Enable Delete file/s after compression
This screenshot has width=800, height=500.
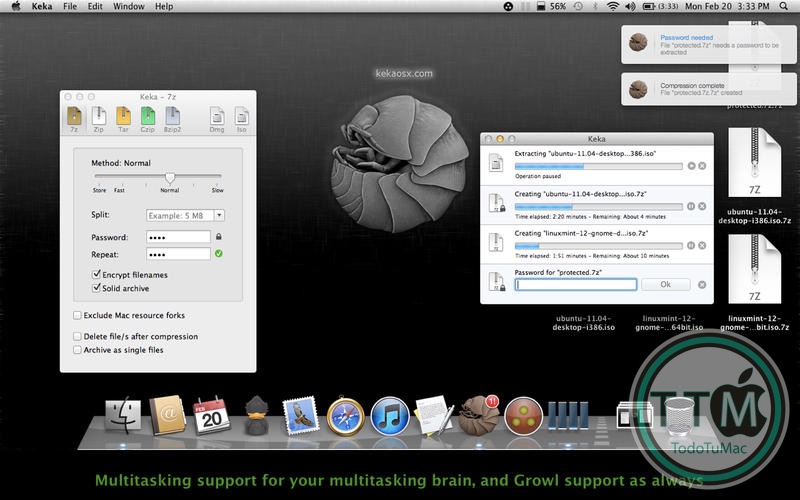77,336
